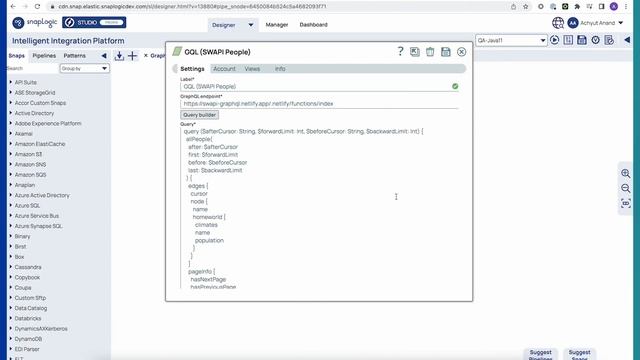The height and width of the screenshot is (360, 640).
Task: Collapse the snaps sidebar arrow
Action: pyautogui.click(x=104, y=56)
